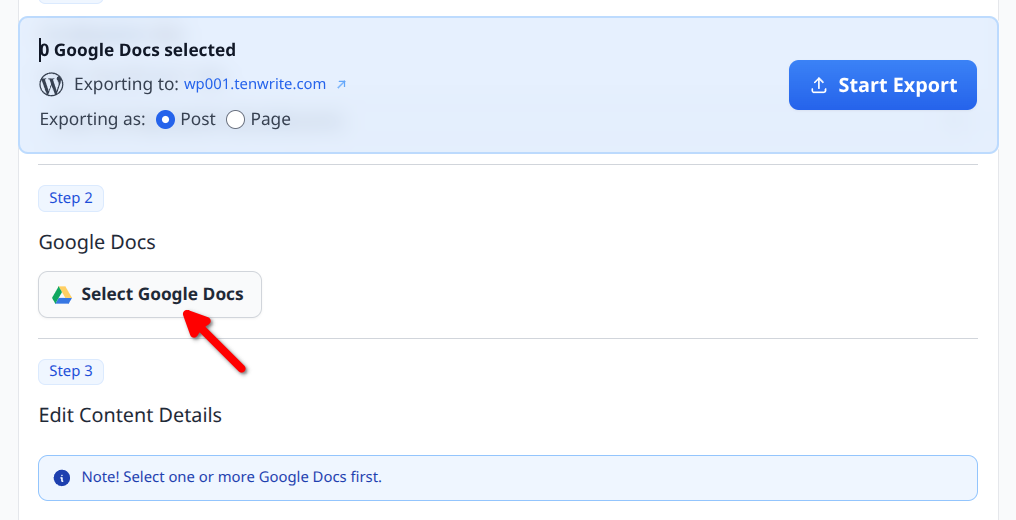Viewport: 1016px width, 520px height.
Task: Open the wp001.tenwrite.com link
Action: [x=255, y=84]
